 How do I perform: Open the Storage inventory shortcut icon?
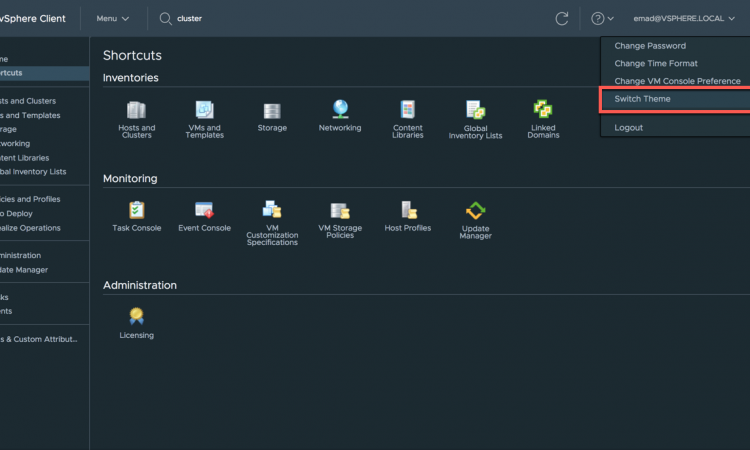pyautogui.click(x=272, y=111)
